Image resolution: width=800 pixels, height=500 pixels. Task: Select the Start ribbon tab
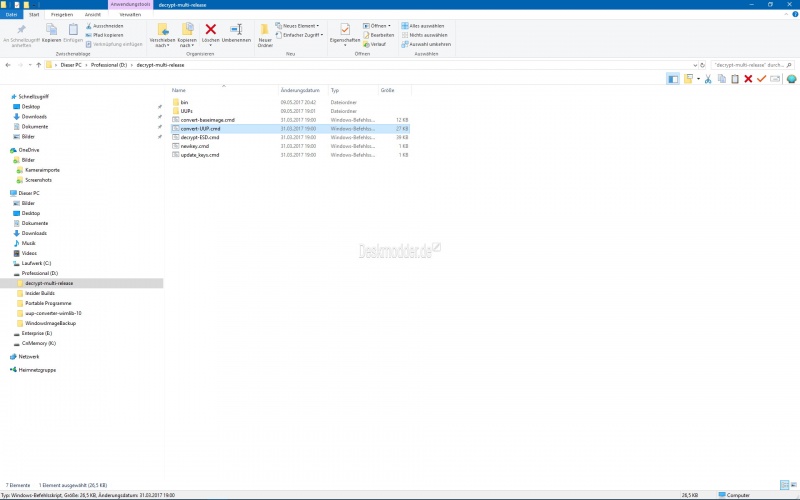34,14
